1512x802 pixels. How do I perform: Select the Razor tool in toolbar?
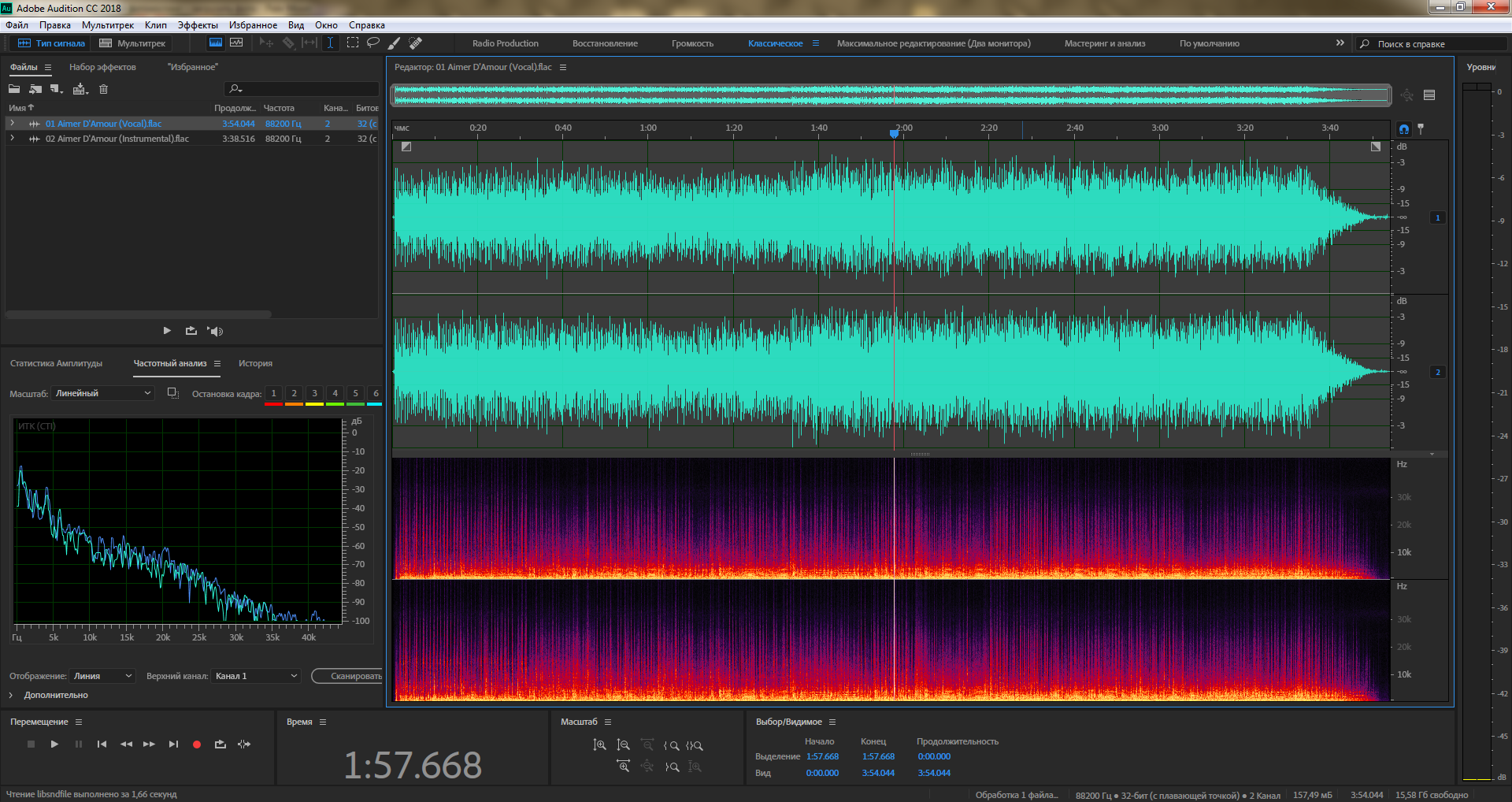pos(288,43)
